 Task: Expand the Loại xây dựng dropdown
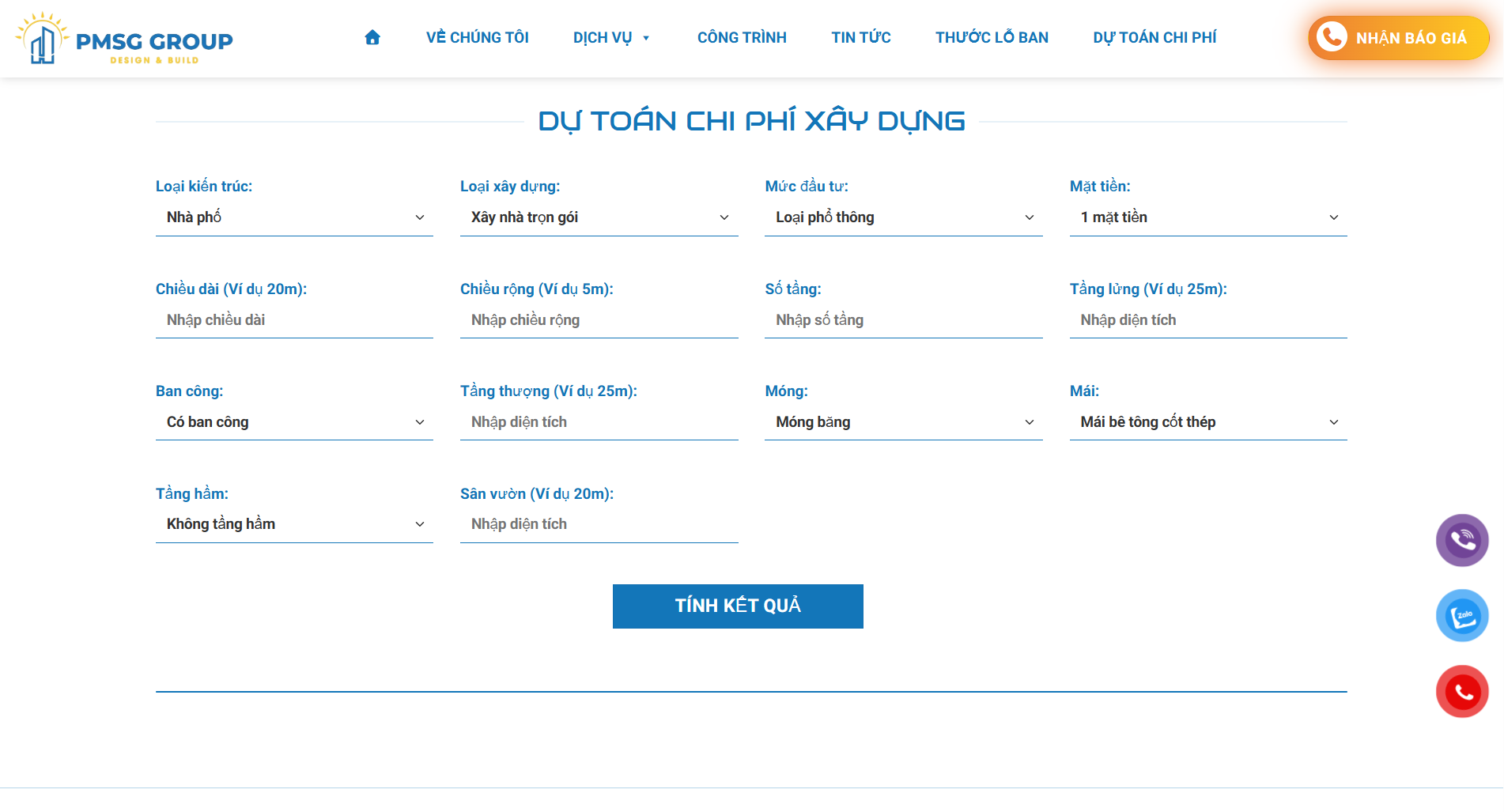coord(599,217)
